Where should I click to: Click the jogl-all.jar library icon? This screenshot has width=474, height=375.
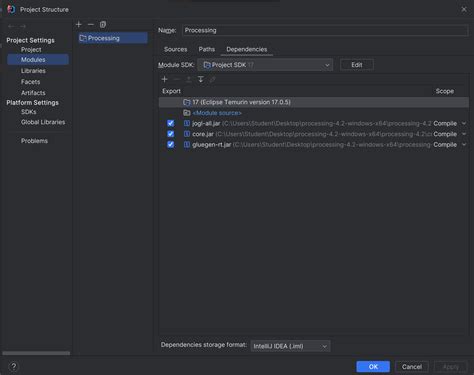click(x=187, y=123)
